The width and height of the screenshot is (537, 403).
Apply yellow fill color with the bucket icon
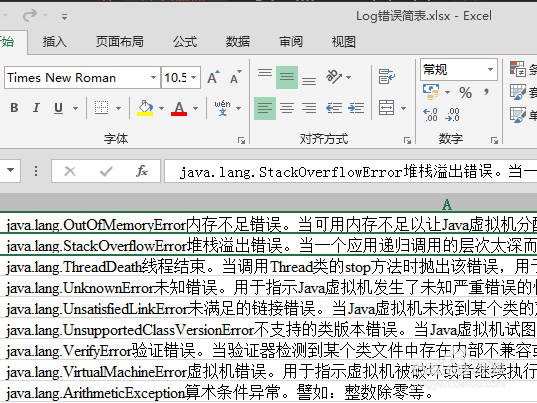click(x=145, y=108)
